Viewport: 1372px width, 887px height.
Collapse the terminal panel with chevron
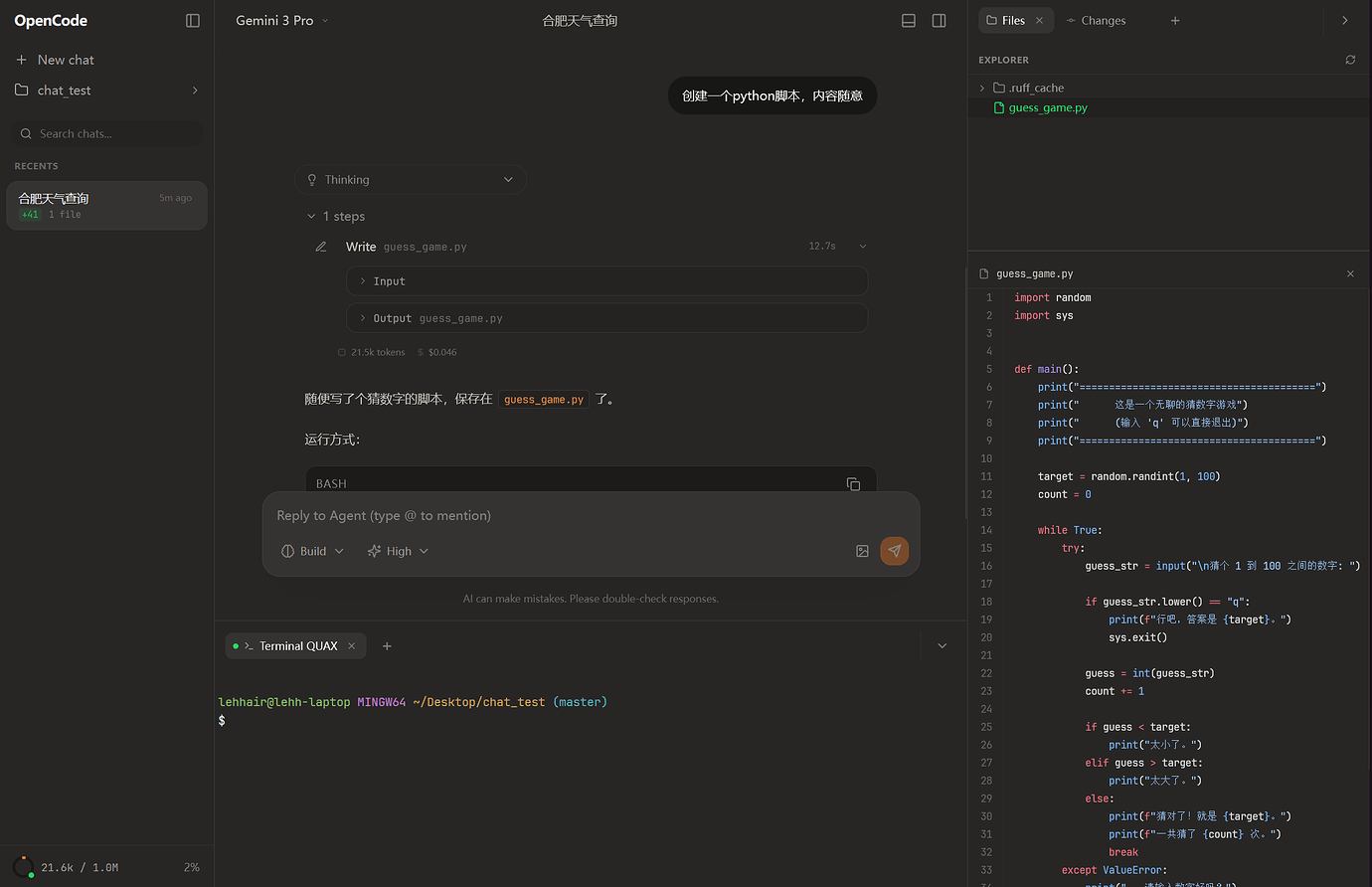coord(943,646)
